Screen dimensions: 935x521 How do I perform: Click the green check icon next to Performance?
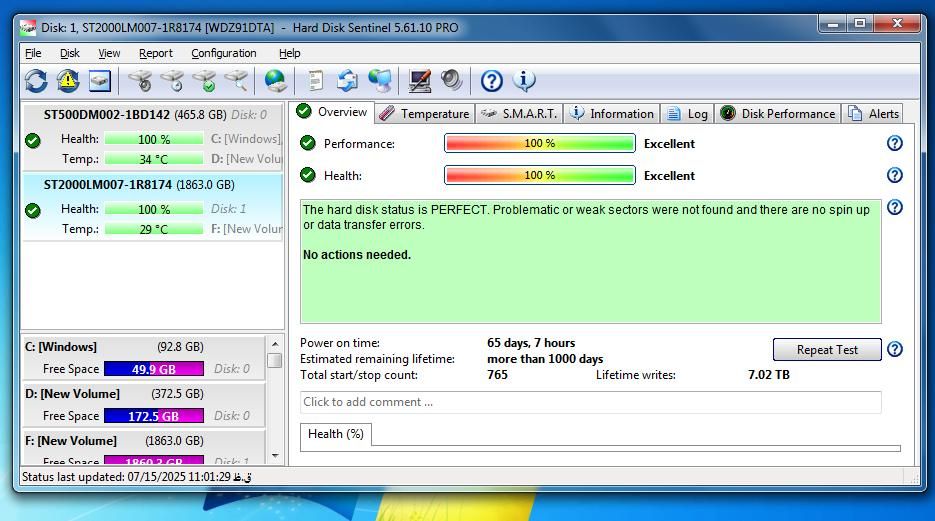tap(308, 143)
